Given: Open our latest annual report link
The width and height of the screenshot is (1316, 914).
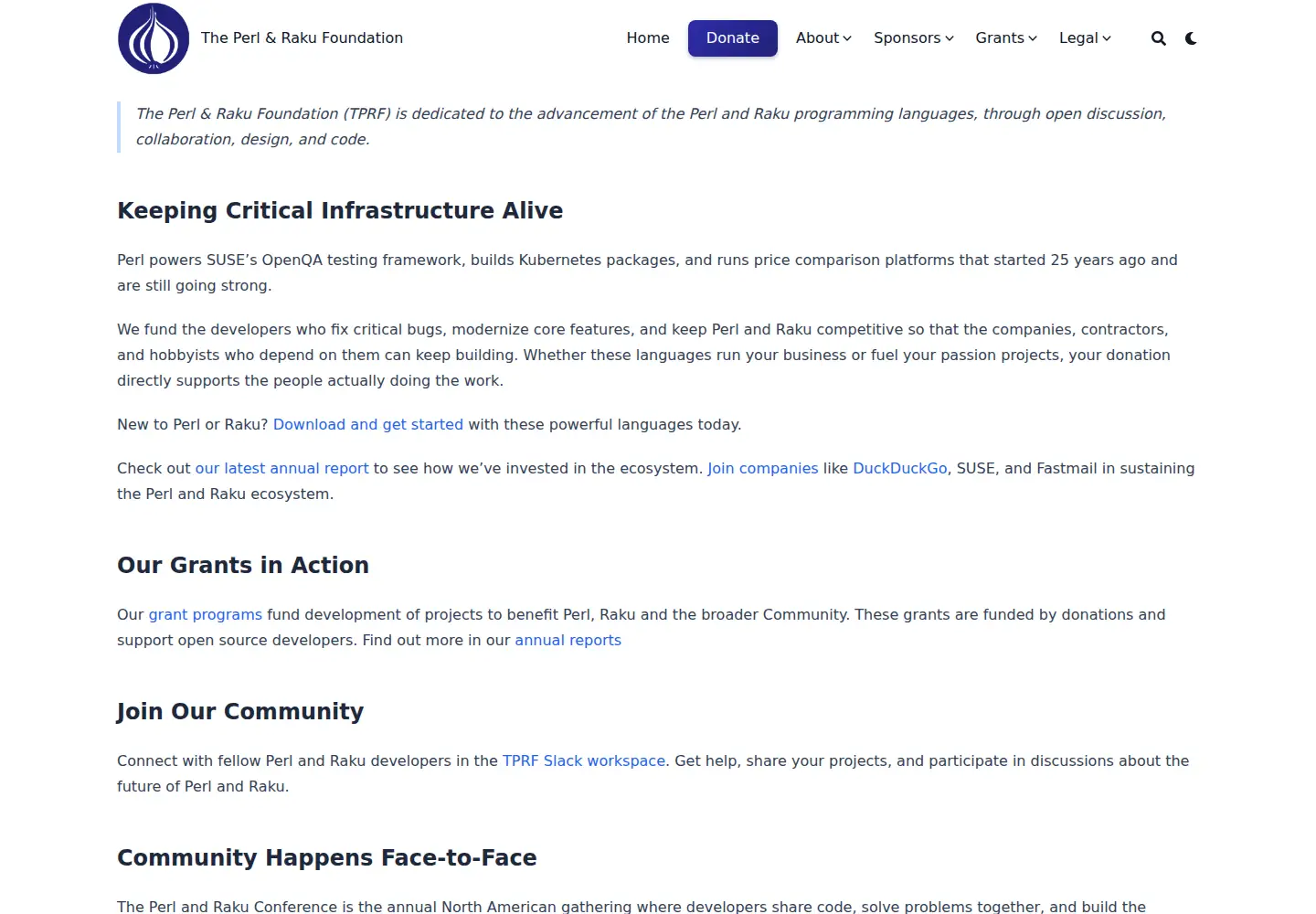Looking at the screenshot, I should coord(282,468).
